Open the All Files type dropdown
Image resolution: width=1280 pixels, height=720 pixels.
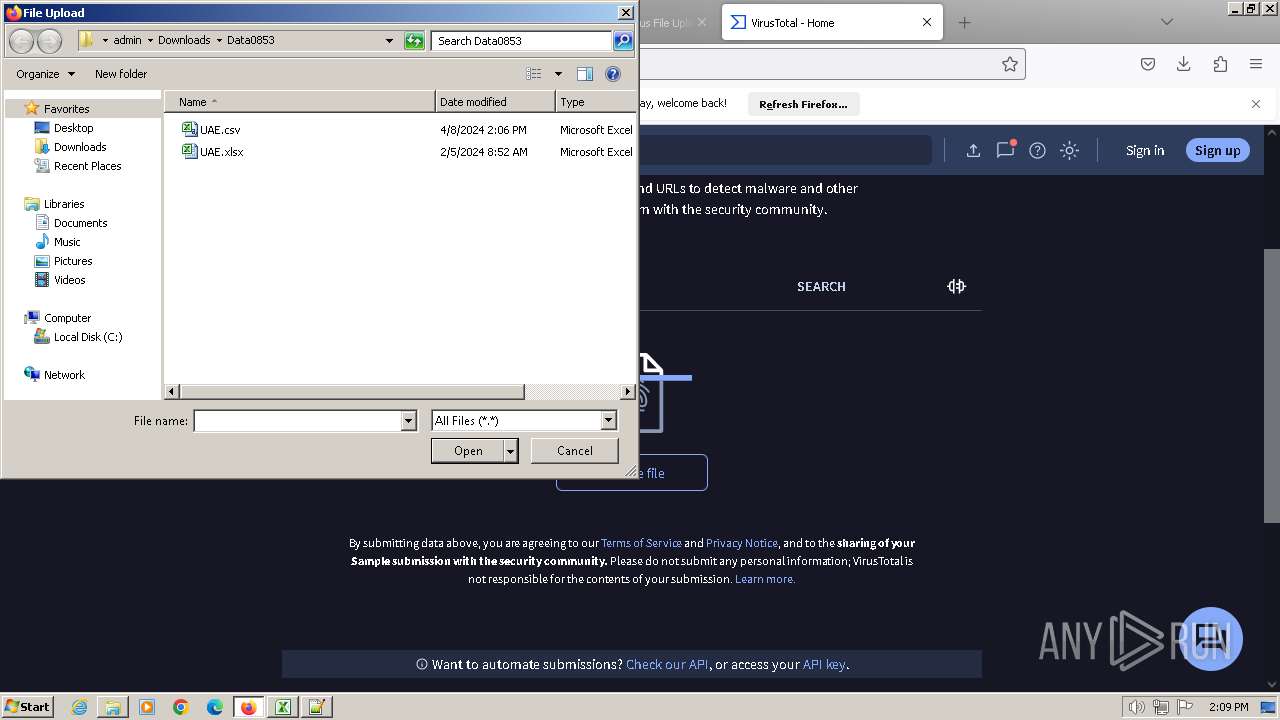[524, 421]
